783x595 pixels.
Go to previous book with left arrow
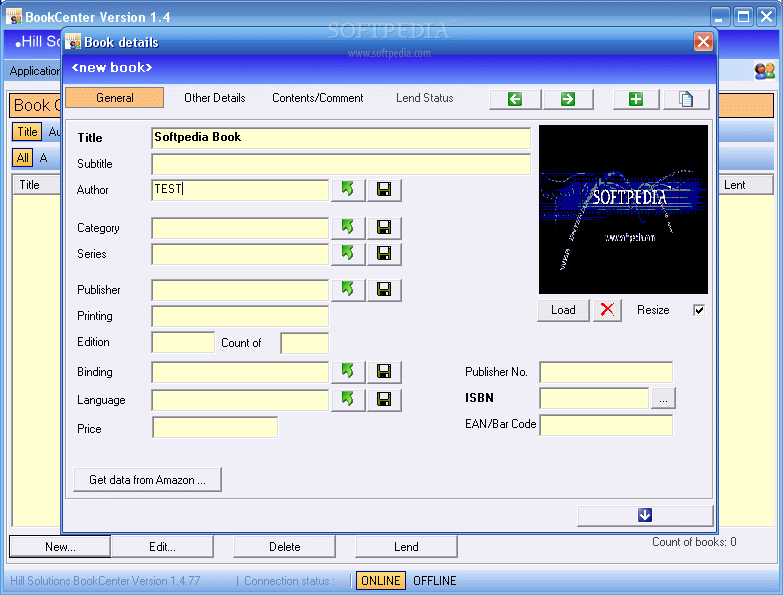(x=515, y=99)
